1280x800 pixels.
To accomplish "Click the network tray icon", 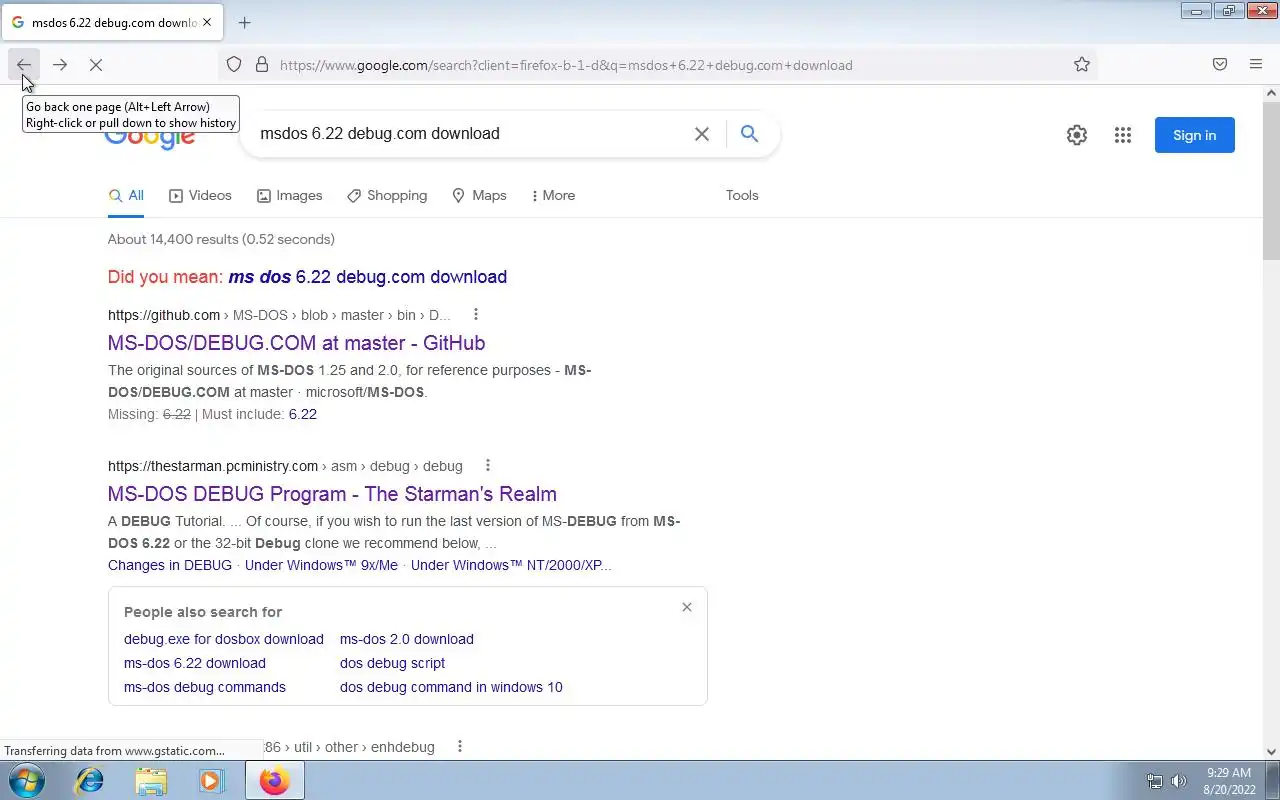I will click(x=1155, y=781).
